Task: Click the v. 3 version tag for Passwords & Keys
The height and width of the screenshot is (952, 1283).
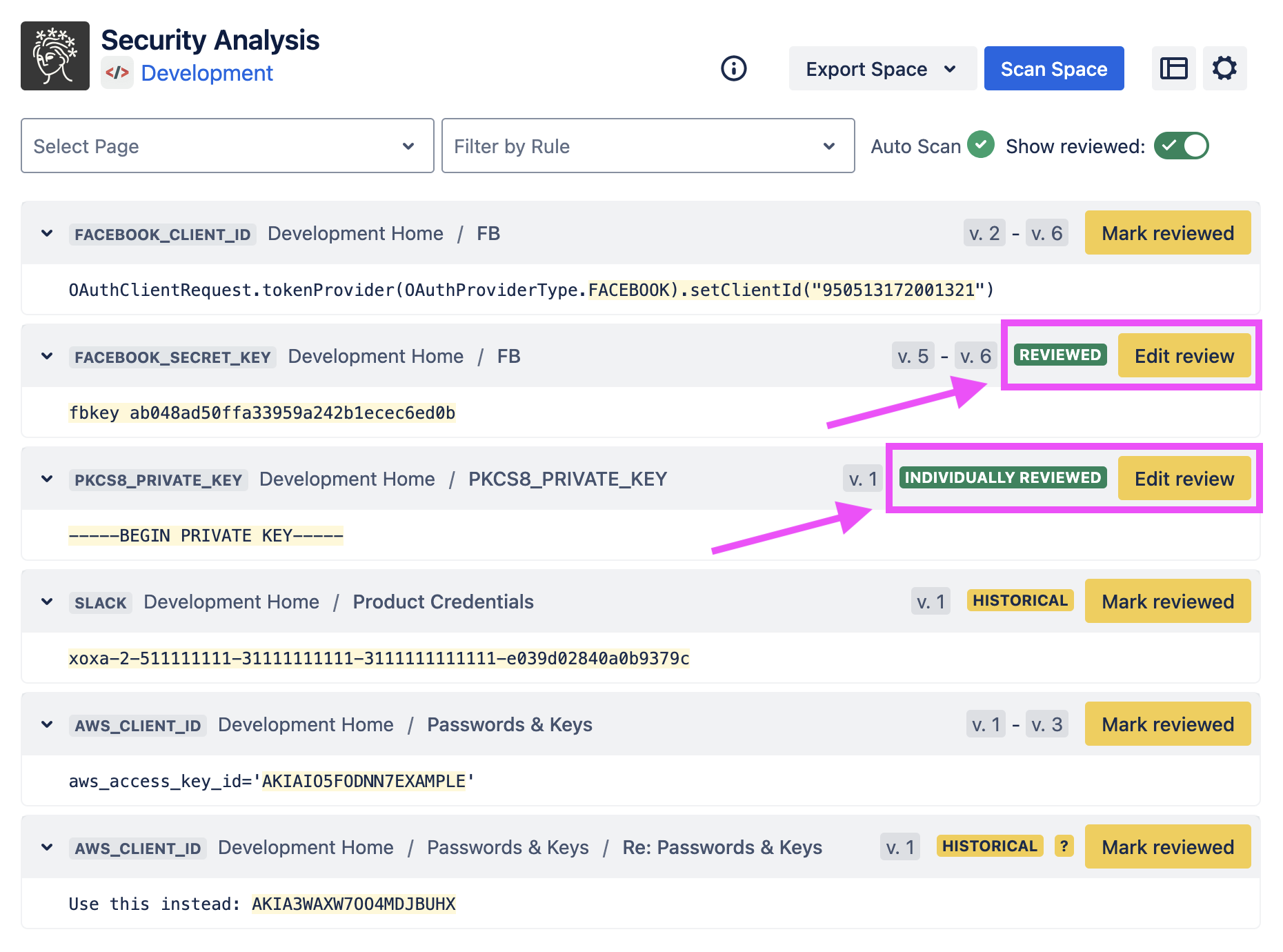Action: [x=1046, y=724]
